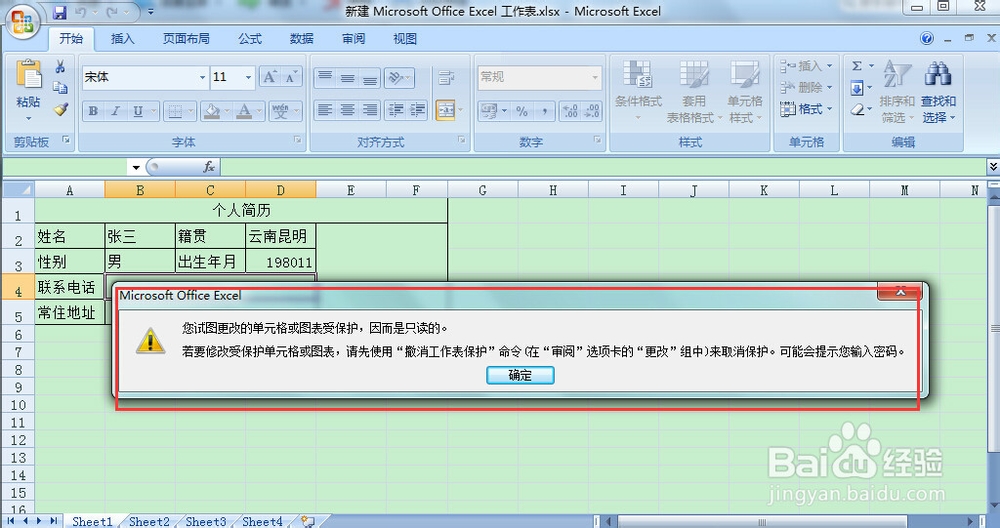Switch to the 公式 ribbon tab
The image size is (1000, 528).
250,39
